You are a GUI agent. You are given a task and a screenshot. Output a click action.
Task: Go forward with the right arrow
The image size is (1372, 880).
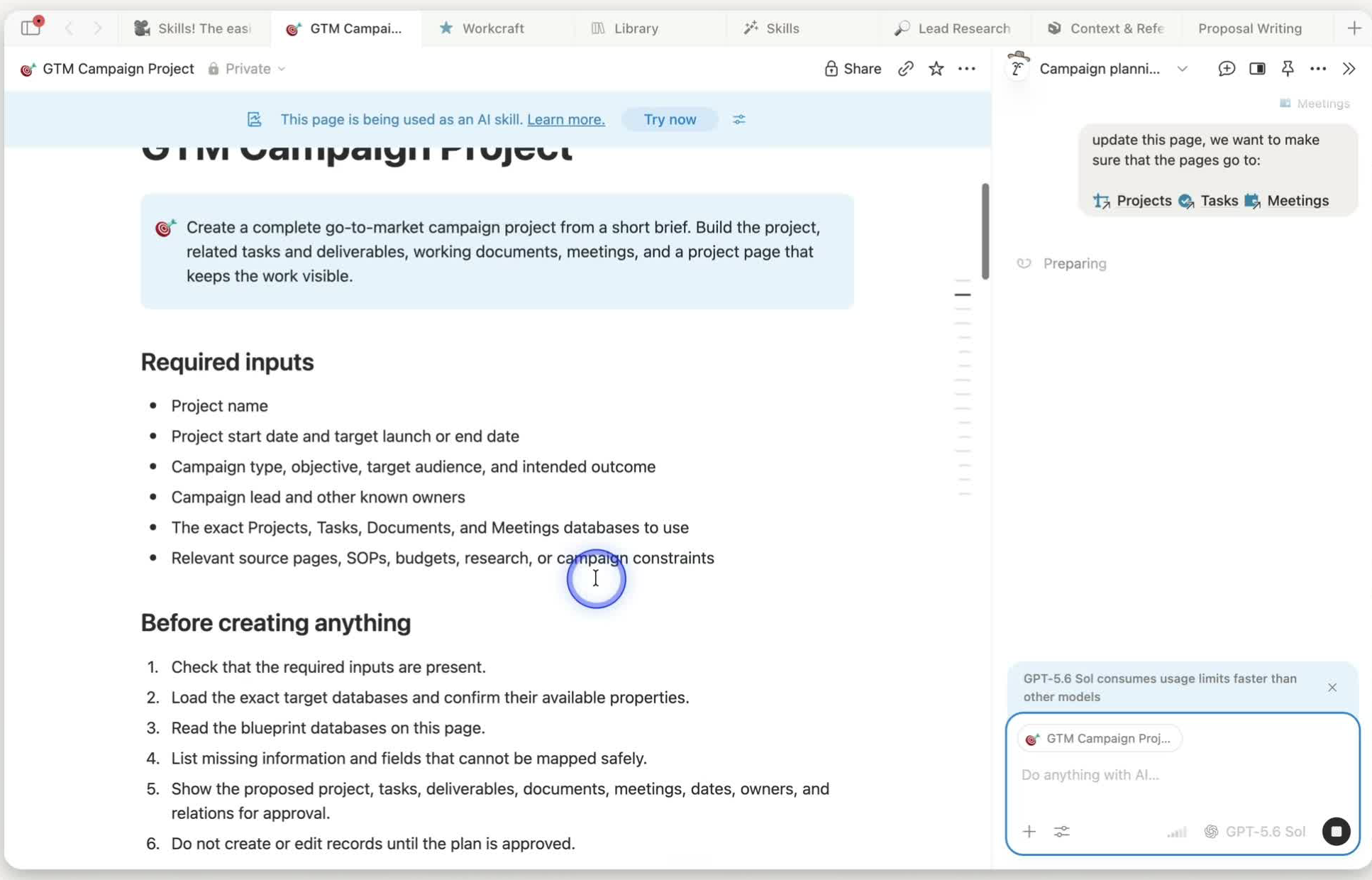pos(97,28)
